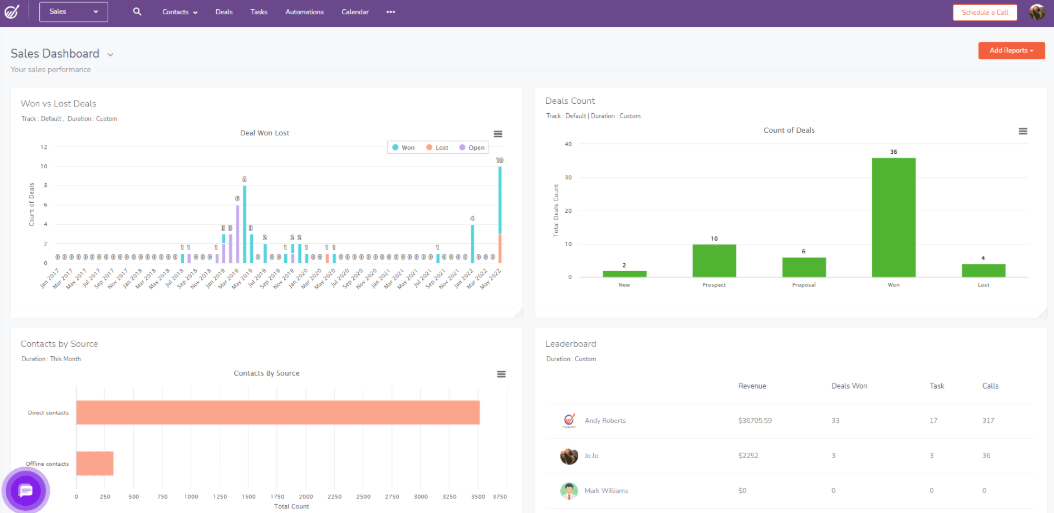Click the Deals Count widget title
1054x513 pixels.
click(570, 101)
